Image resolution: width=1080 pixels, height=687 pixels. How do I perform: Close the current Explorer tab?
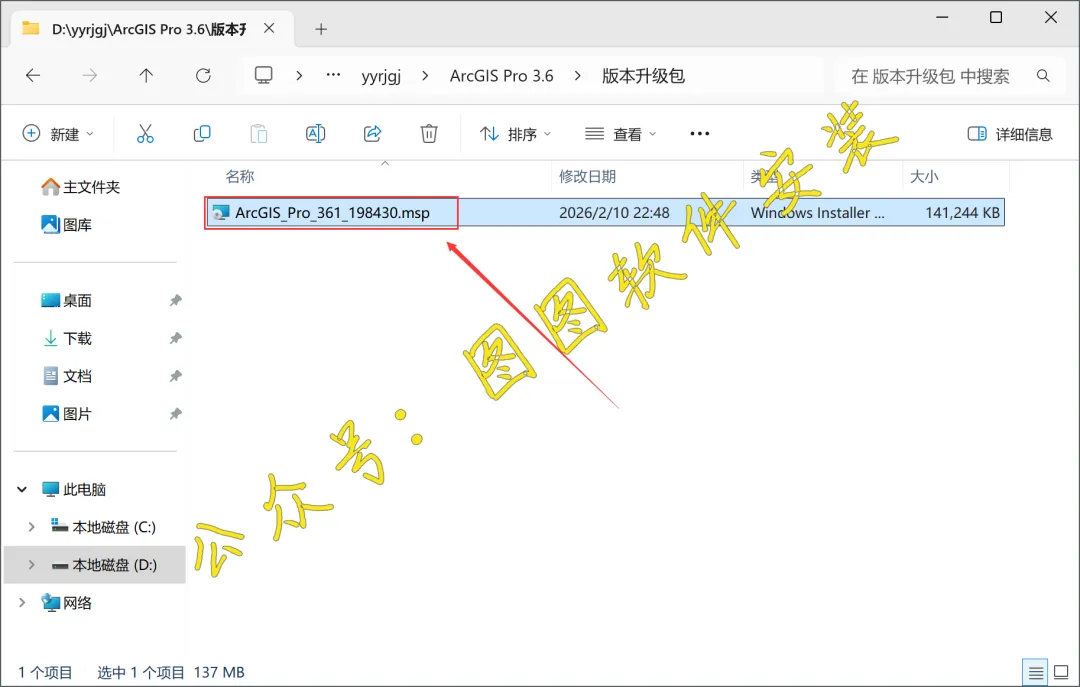pyautogui.click(x=269, y=28)
